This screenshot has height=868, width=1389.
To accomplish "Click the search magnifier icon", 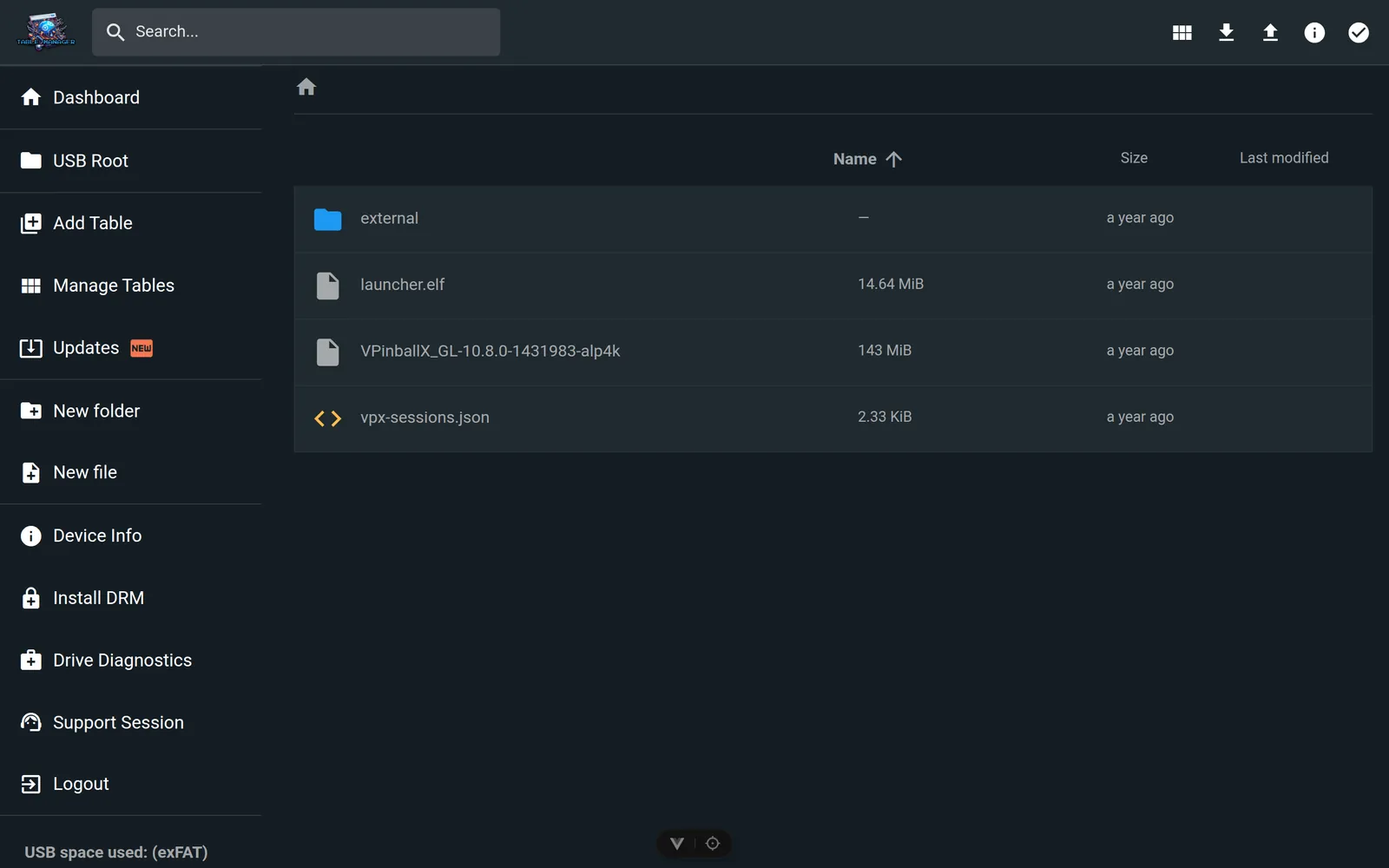I will click(x=115, y=32).
